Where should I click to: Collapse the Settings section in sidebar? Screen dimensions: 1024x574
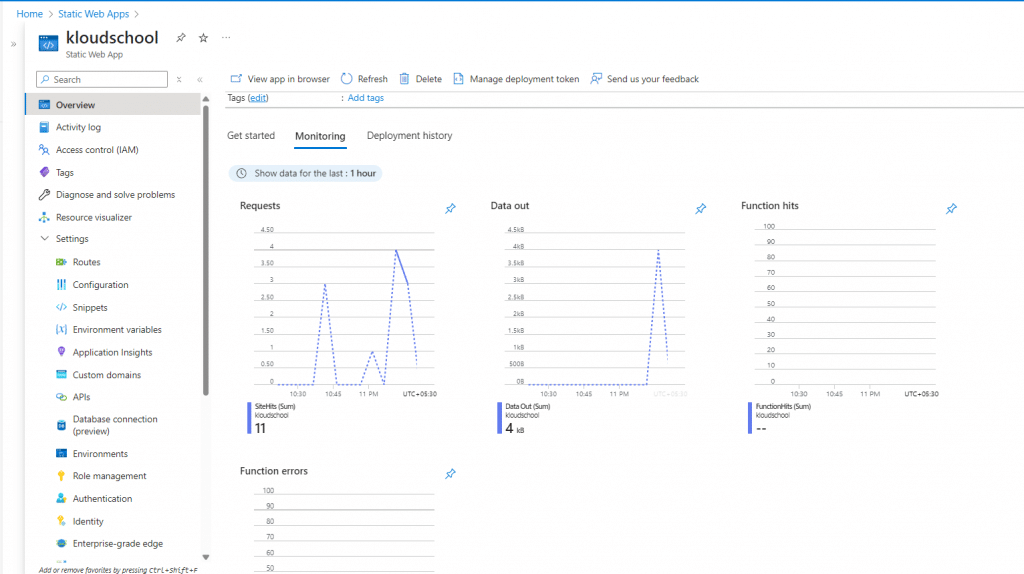pyautogui.click(x=44, y=239)
